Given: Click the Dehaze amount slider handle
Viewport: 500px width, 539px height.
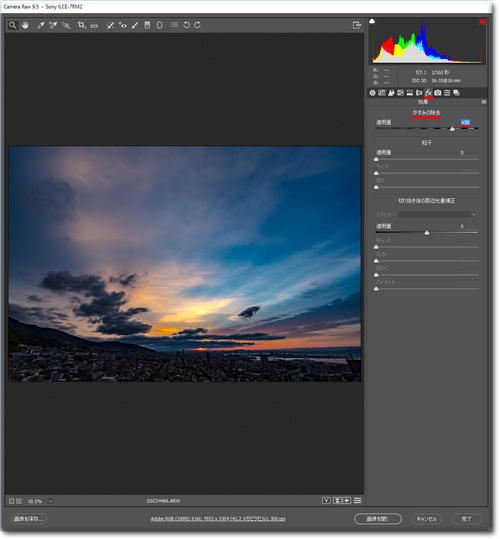Looking at the screenshot, I should pyautogui.click(x=453, y=129).
